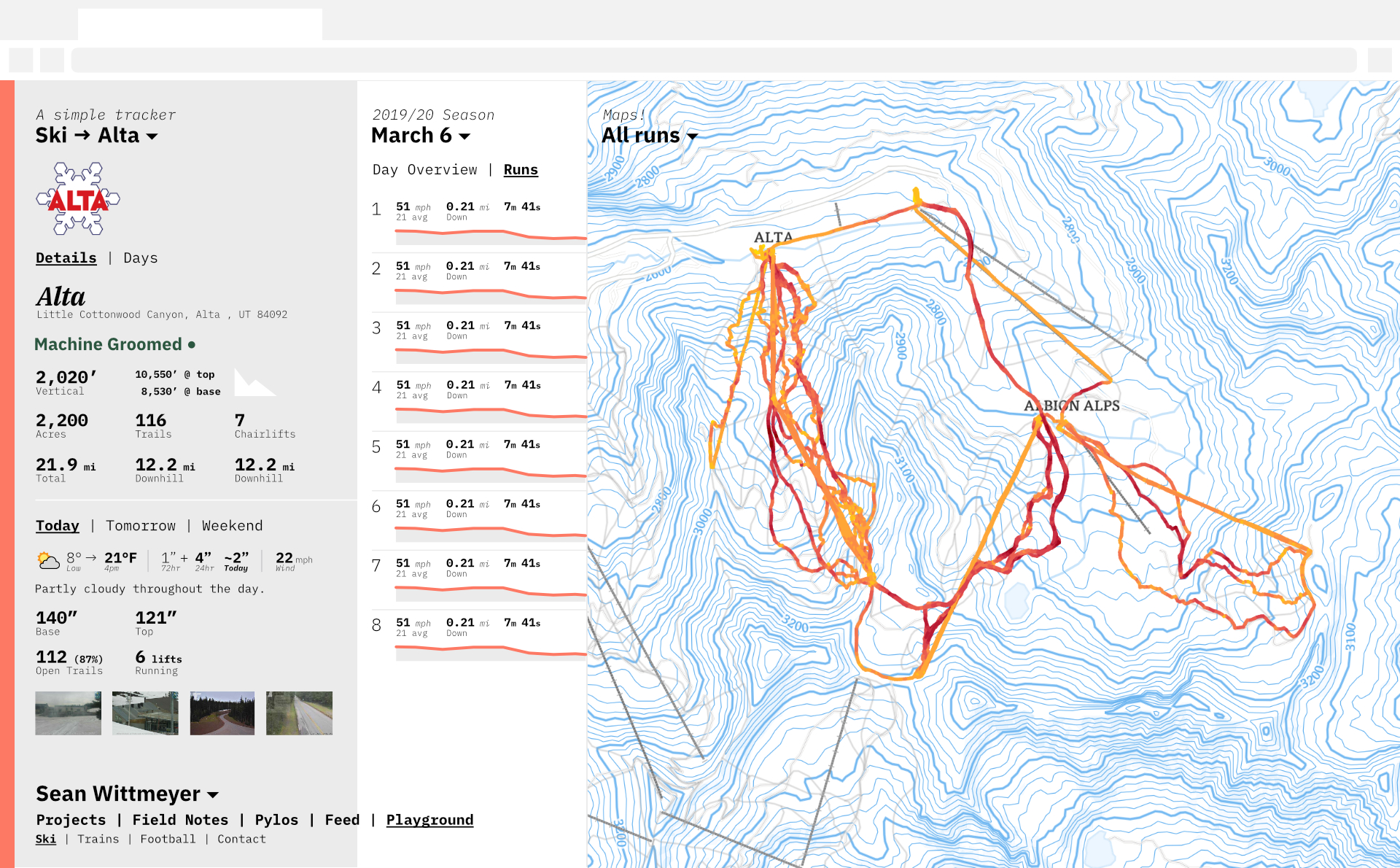Show Tomorrow's weather forecast
1400x868 pixels.
[x=141, y=526]
